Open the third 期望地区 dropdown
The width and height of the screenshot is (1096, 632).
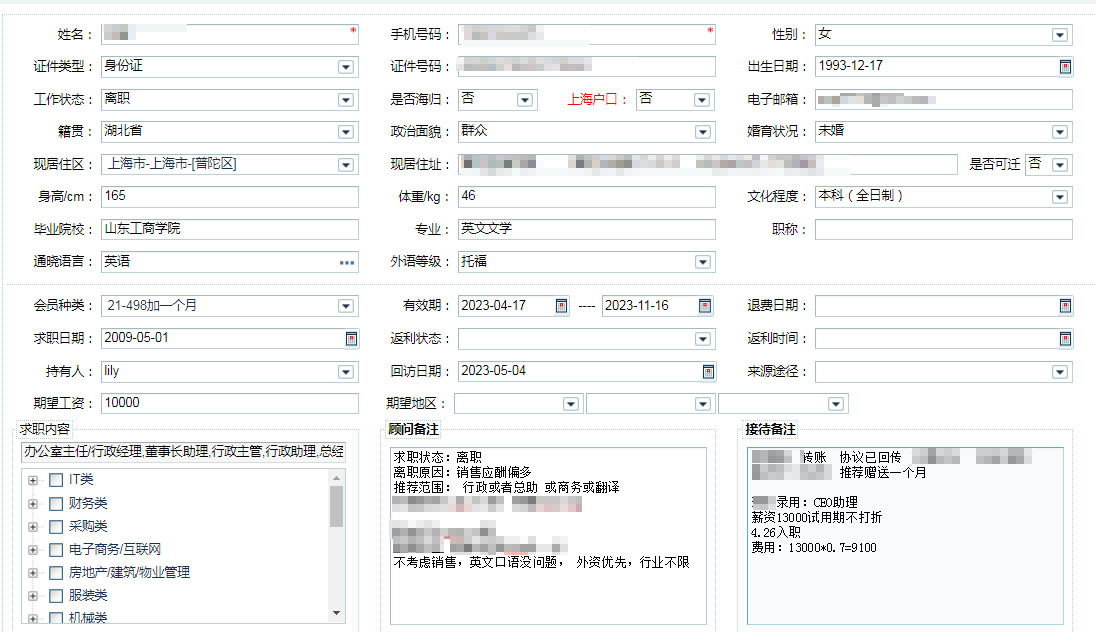tap(835, 404)
